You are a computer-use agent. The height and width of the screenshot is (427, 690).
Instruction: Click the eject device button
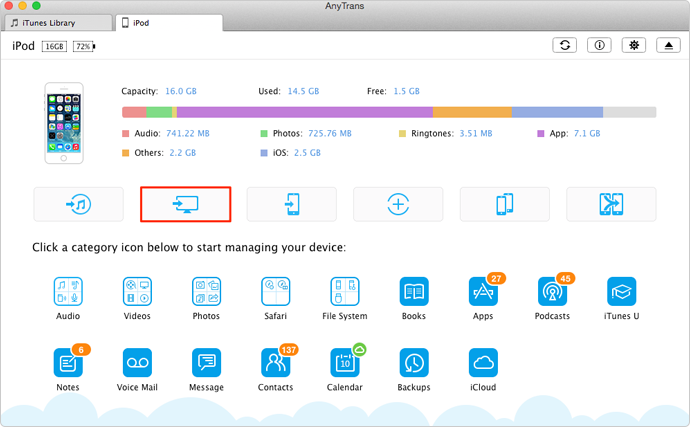click(668, 45)
